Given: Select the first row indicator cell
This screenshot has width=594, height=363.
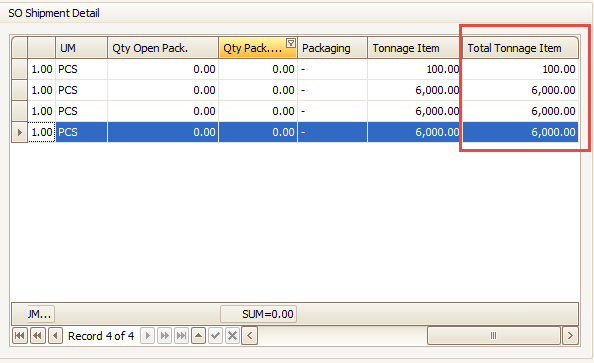Looking at the screenshot, I should tap(19, 69).
